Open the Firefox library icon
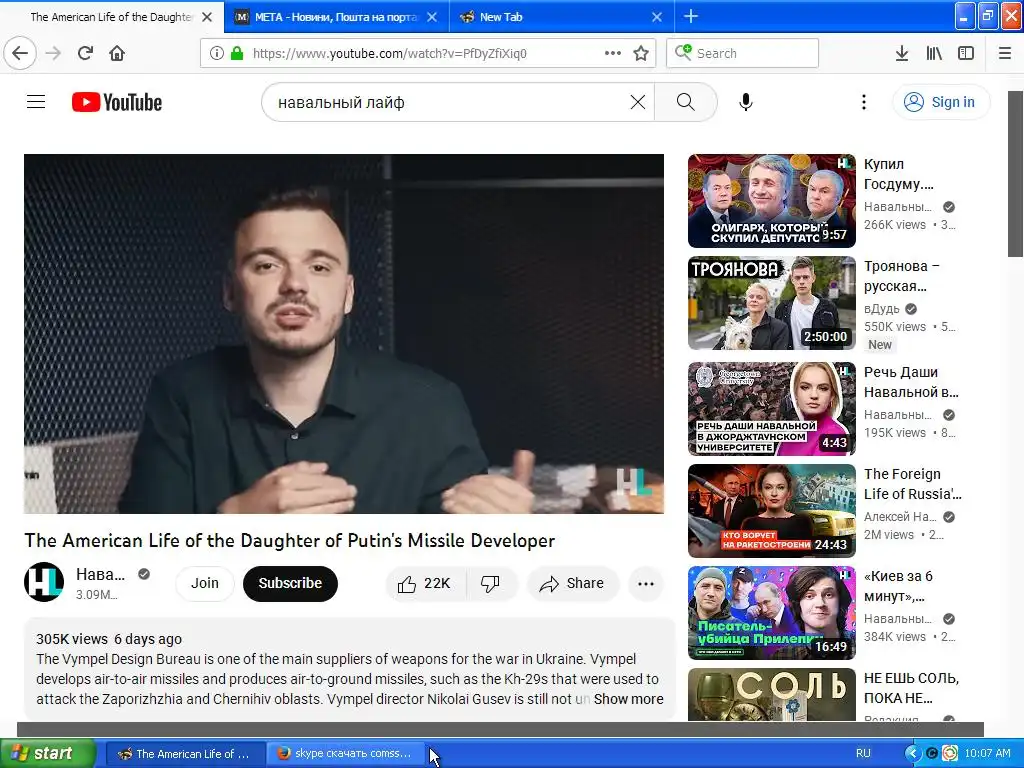The width and height of the screenshot is (1024, 768). (934, 53)
